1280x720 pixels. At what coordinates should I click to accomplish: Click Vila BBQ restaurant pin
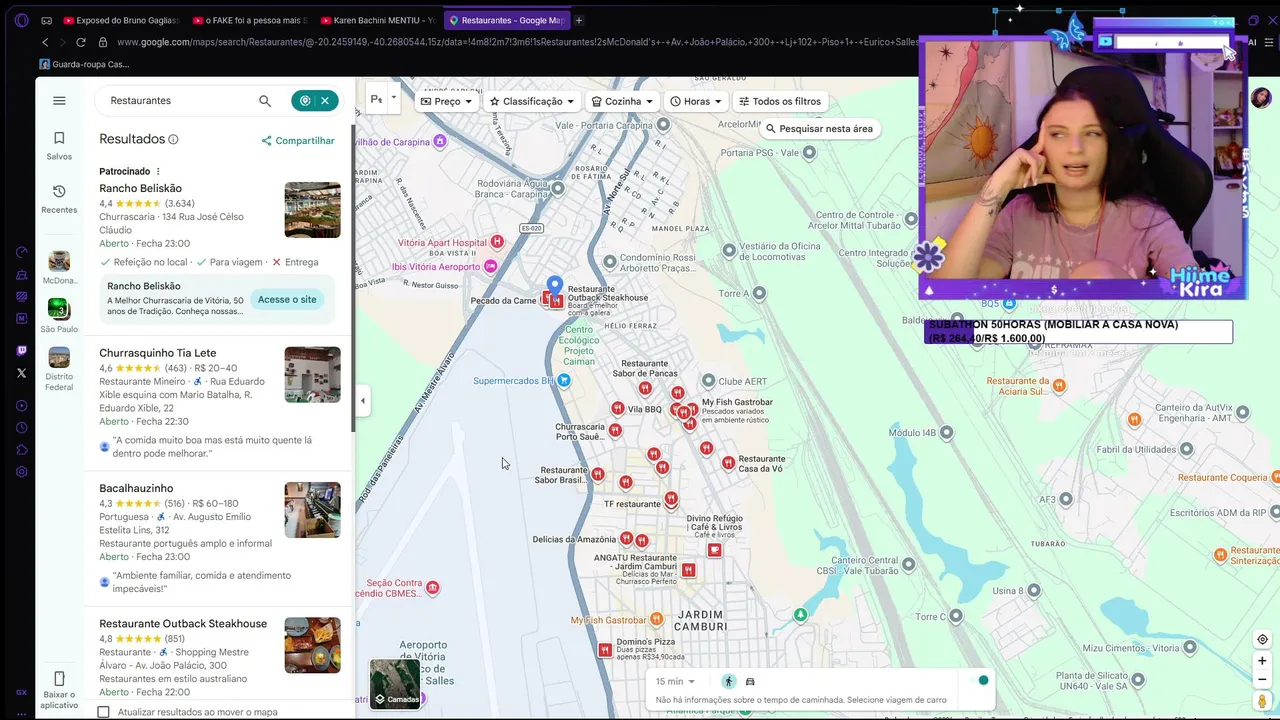click(x=618, y=409)
